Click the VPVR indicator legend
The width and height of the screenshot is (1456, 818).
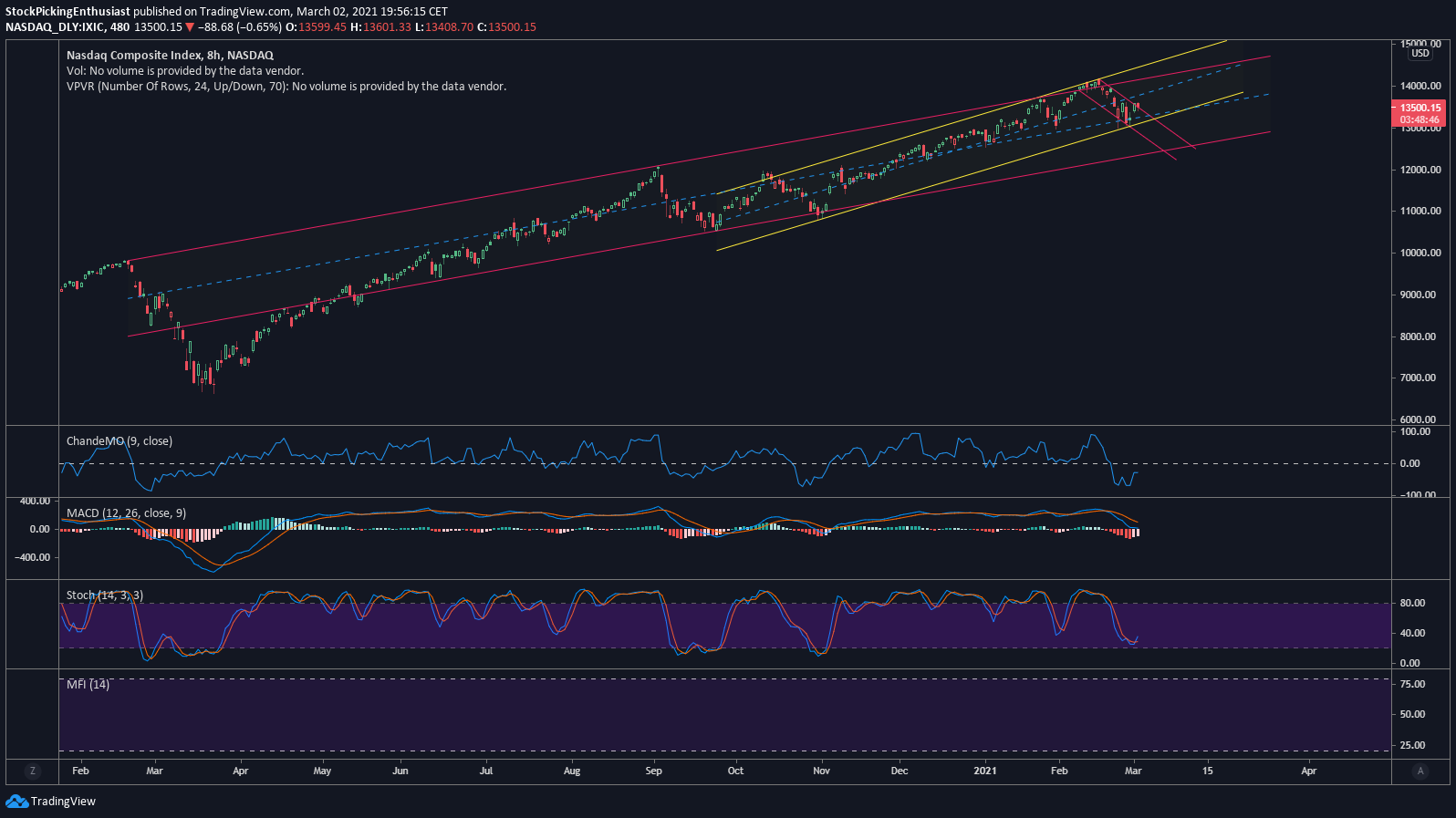[286, 87]
